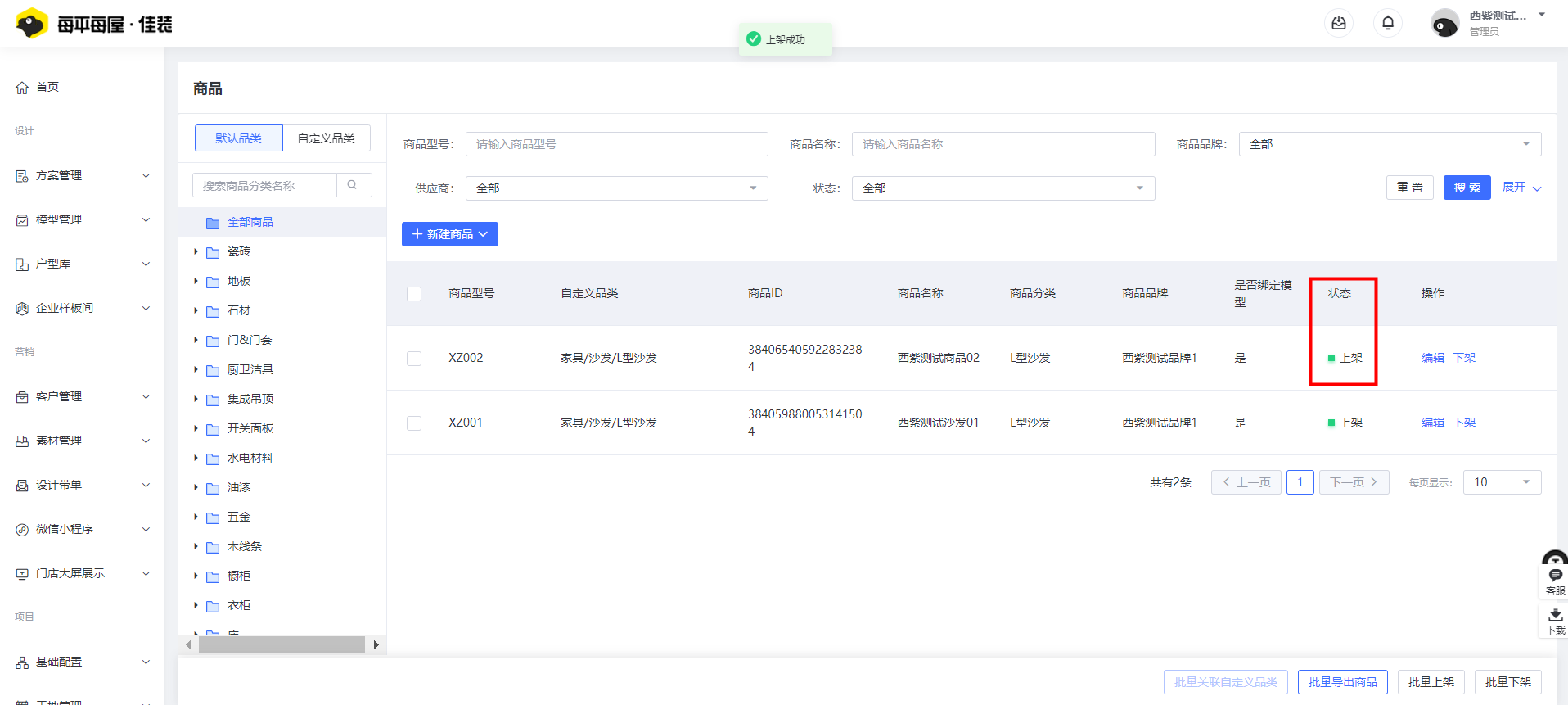The image size is (1568, 705).
Task: Click the 户型库 sidebar icon
Action: point(22,264)
